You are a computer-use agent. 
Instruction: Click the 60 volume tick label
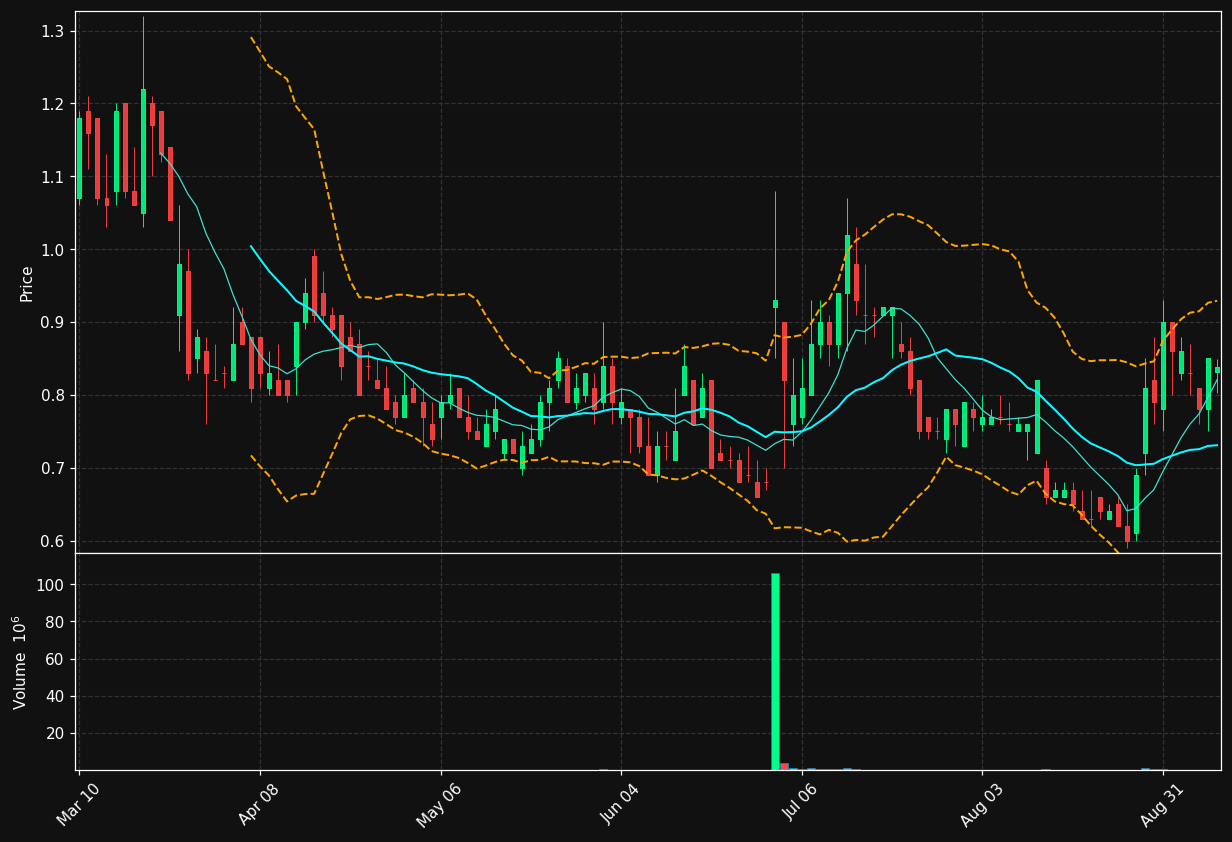(x=55, y=659)
